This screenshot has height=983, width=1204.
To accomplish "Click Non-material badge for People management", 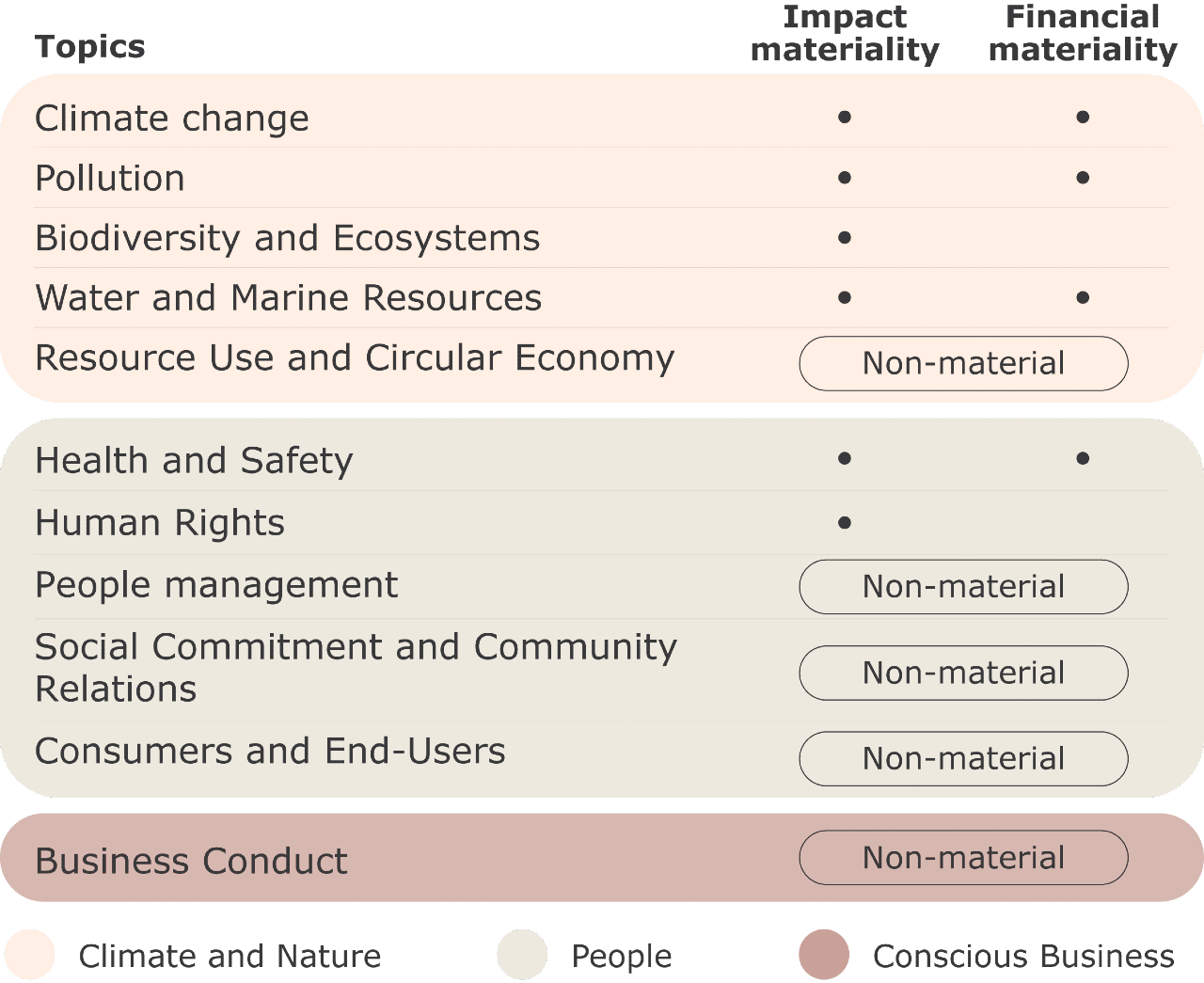I will coord(963,587).
